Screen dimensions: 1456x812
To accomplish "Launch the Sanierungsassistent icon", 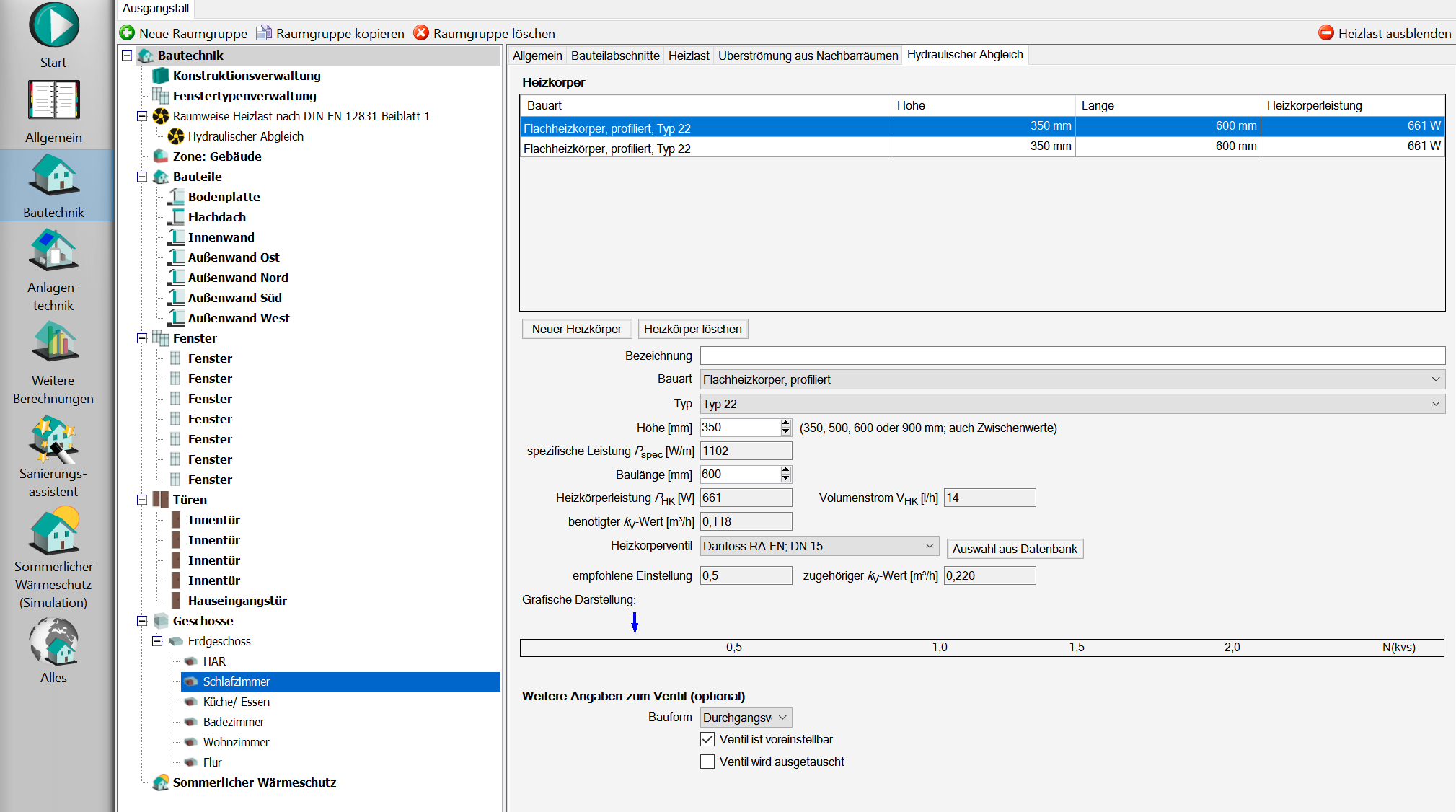I will [x=54, y=437].
